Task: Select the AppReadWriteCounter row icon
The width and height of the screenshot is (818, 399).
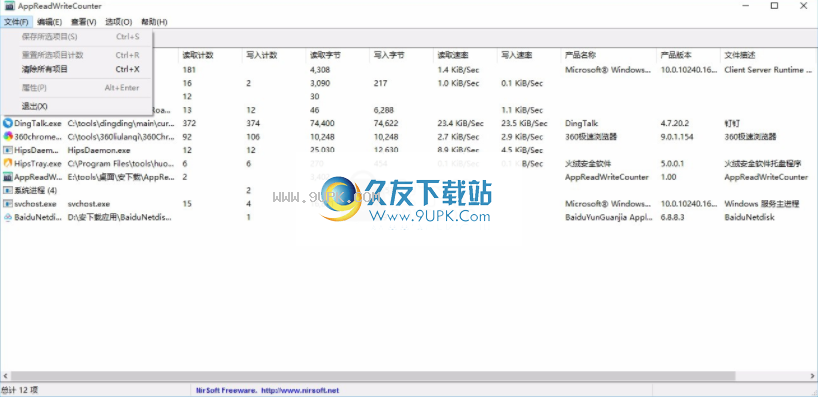Action: [7, 177]
